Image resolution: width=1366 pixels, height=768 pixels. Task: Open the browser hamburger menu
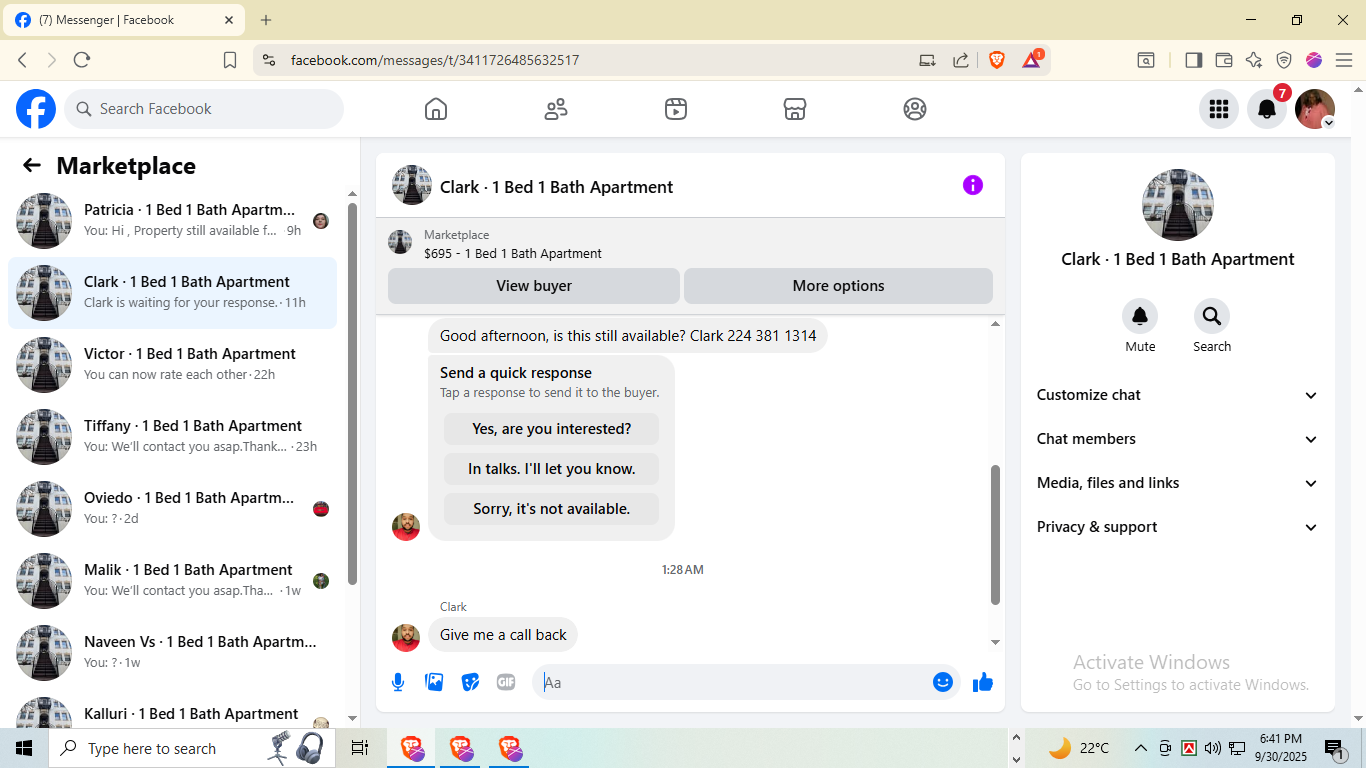coord(1344,60)
